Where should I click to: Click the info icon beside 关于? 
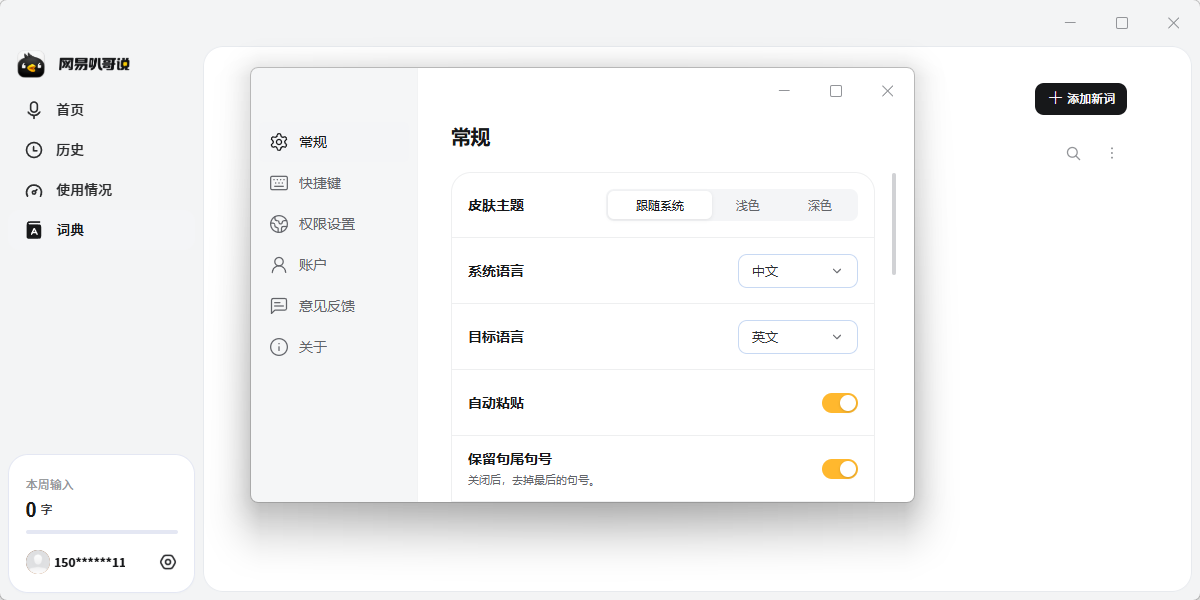pos(279,347)
